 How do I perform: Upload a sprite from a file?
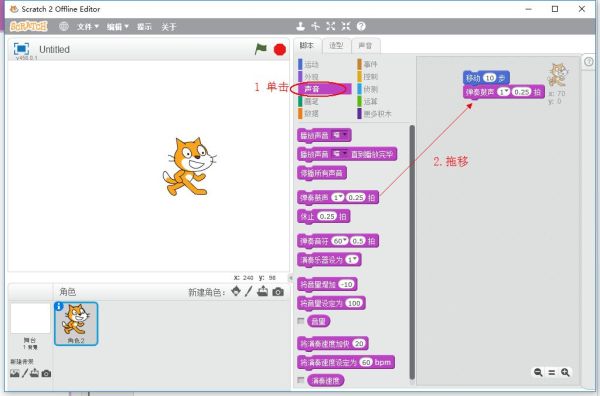click(x=262, y=292)
